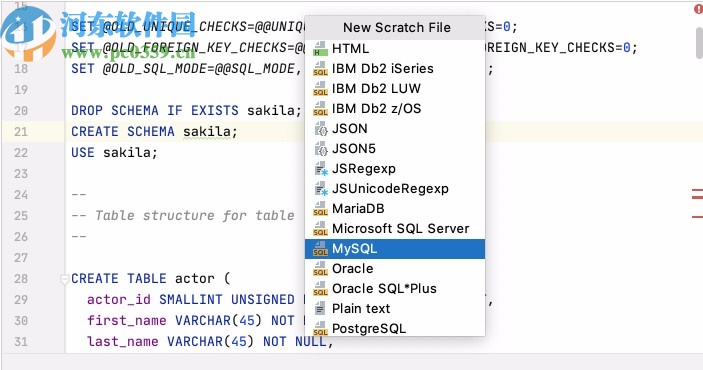
Task: Select the highlighted MySQL entry
Action: pos(395,249)
